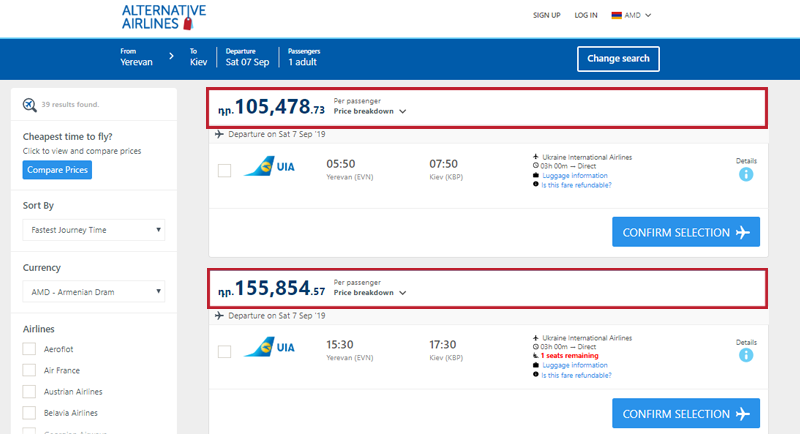This screenshot has width=800, height=434.
Task: Click the Change search button
Action: (618, 59)
